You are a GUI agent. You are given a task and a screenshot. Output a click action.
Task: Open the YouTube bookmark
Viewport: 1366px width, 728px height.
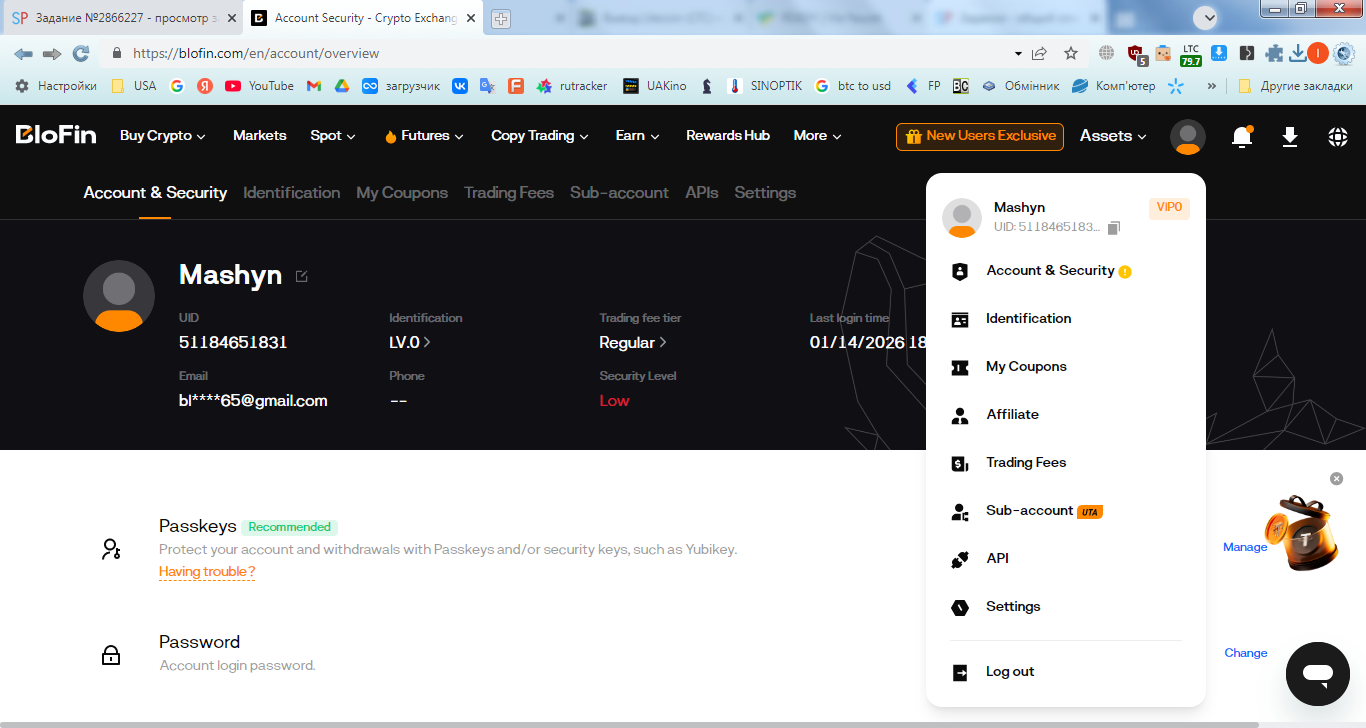pyautogui.click(x=259, y=86)
